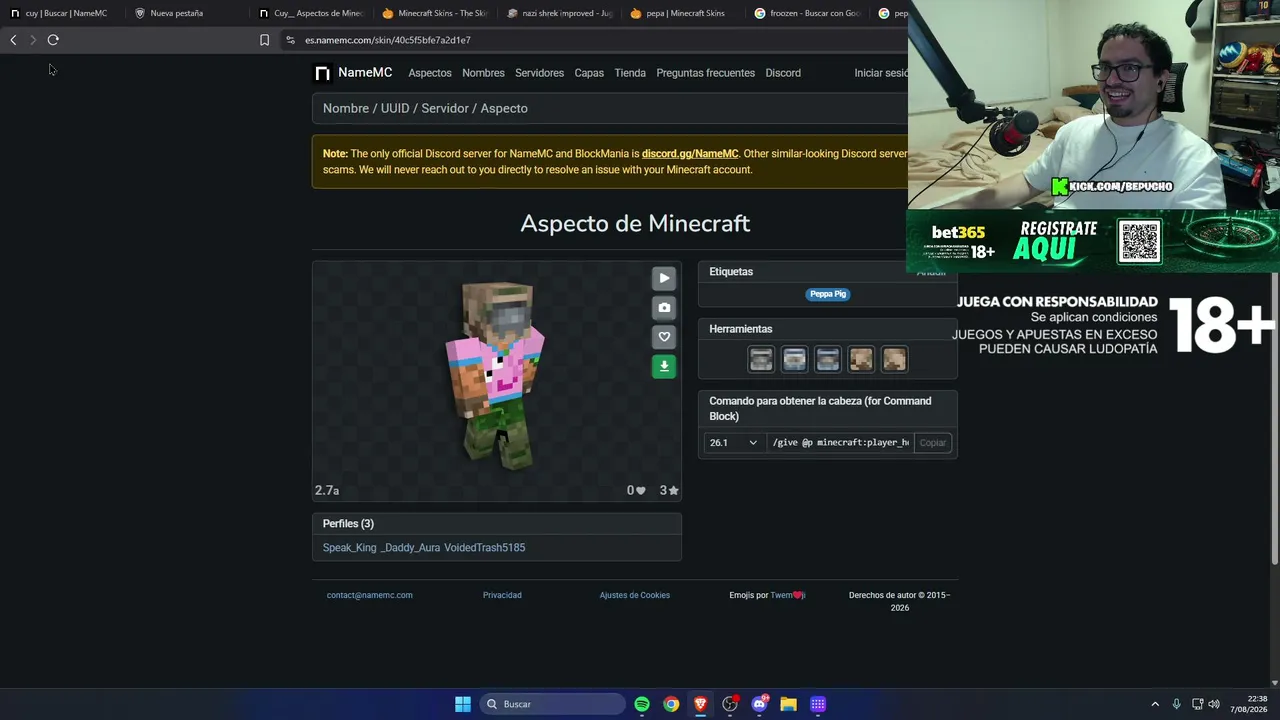This screenshot has height=720, width=1280.
Task: Take a screenshot with the camera icon
Action: [664, 308]
